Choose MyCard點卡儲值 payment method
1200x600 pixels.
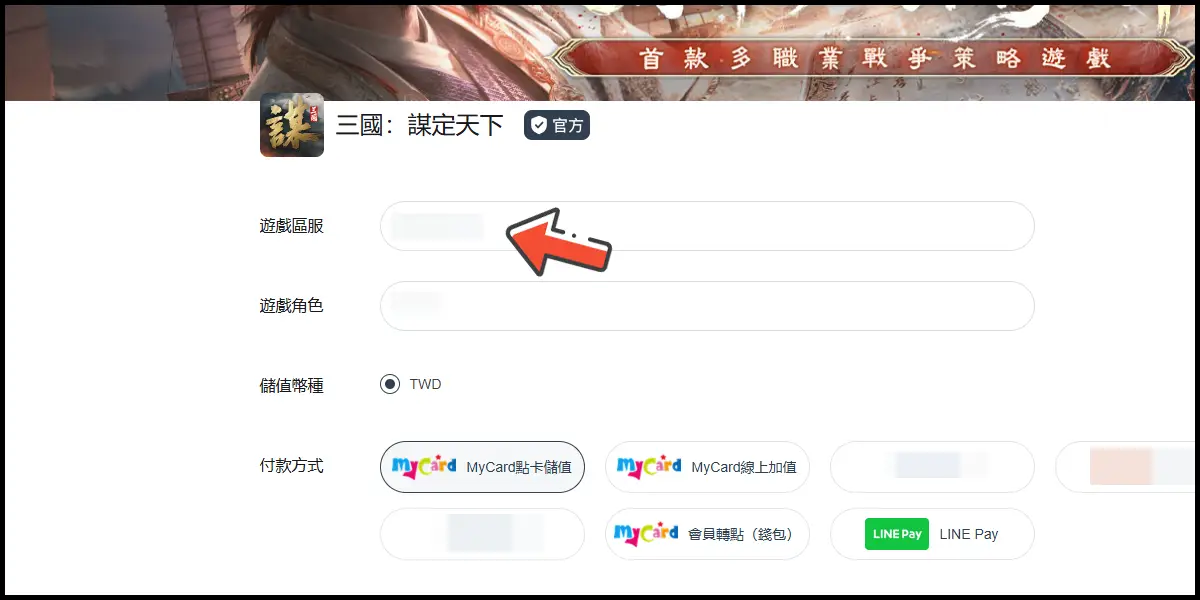(x=482, y=467)
